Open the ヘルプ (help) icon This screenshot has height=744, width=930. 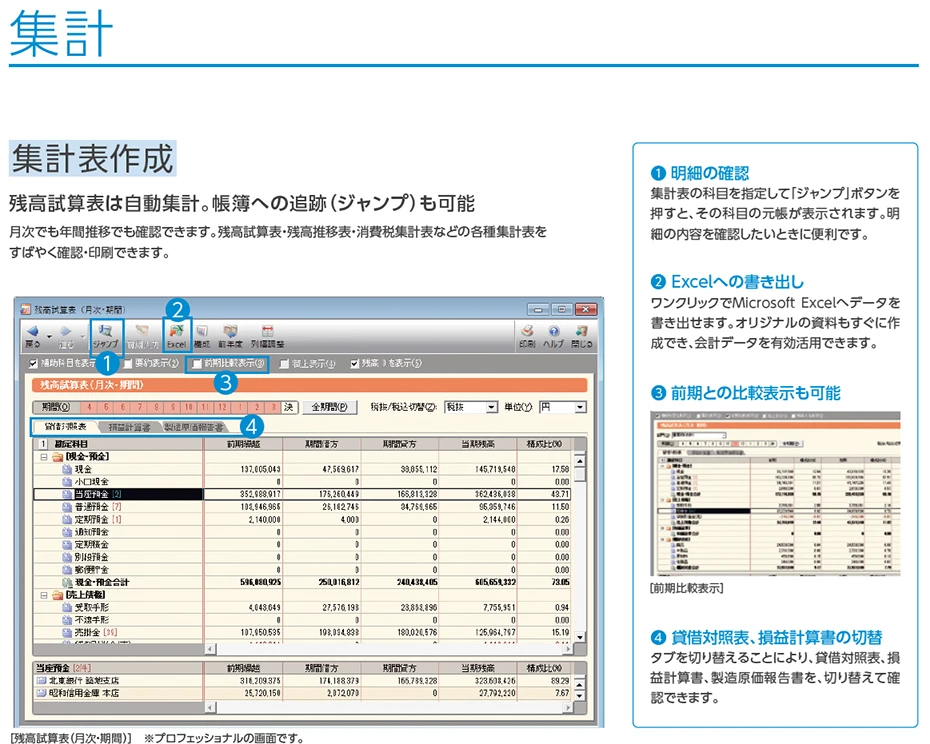coord(553,334)
